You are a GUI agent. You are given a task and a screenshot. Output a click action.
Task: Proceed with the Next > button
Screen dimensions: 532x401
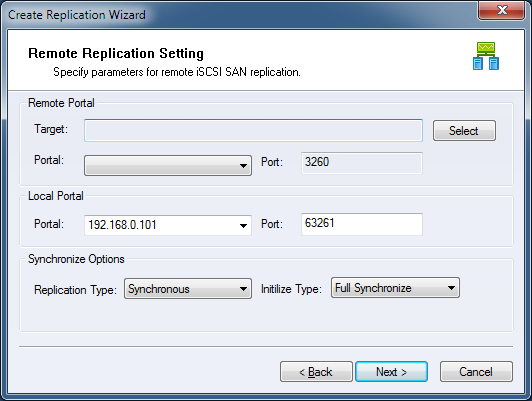(392, 372)
